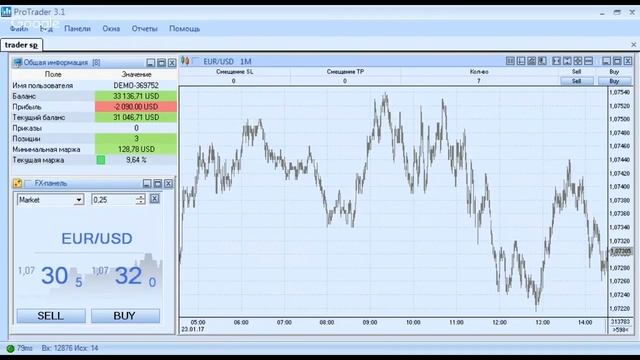640x360 pixels.
Task: Click the line-chart icon in the chart toolbar
Action: coord(531,61)
